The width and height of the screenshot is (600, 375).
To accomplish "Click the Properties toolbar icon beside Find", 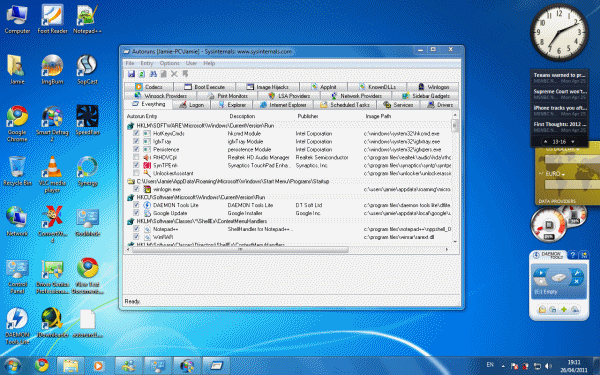I will pos(163,74).
